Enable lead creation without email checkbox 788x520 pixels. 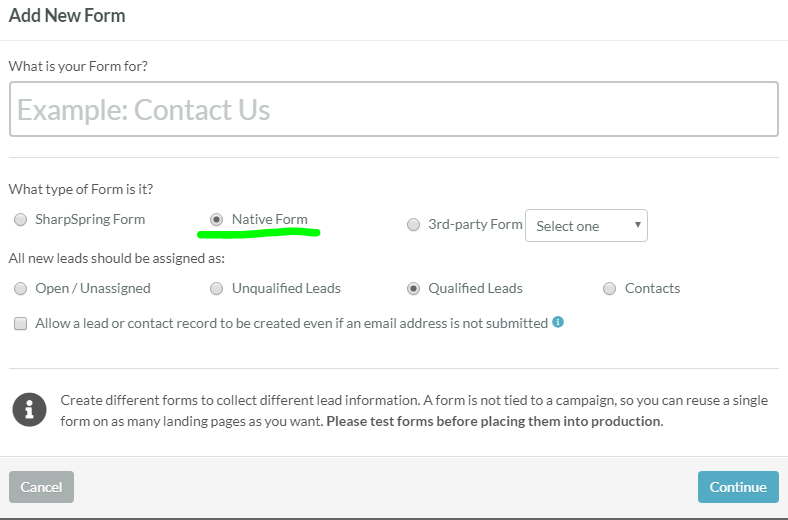[x=21, y=324]
